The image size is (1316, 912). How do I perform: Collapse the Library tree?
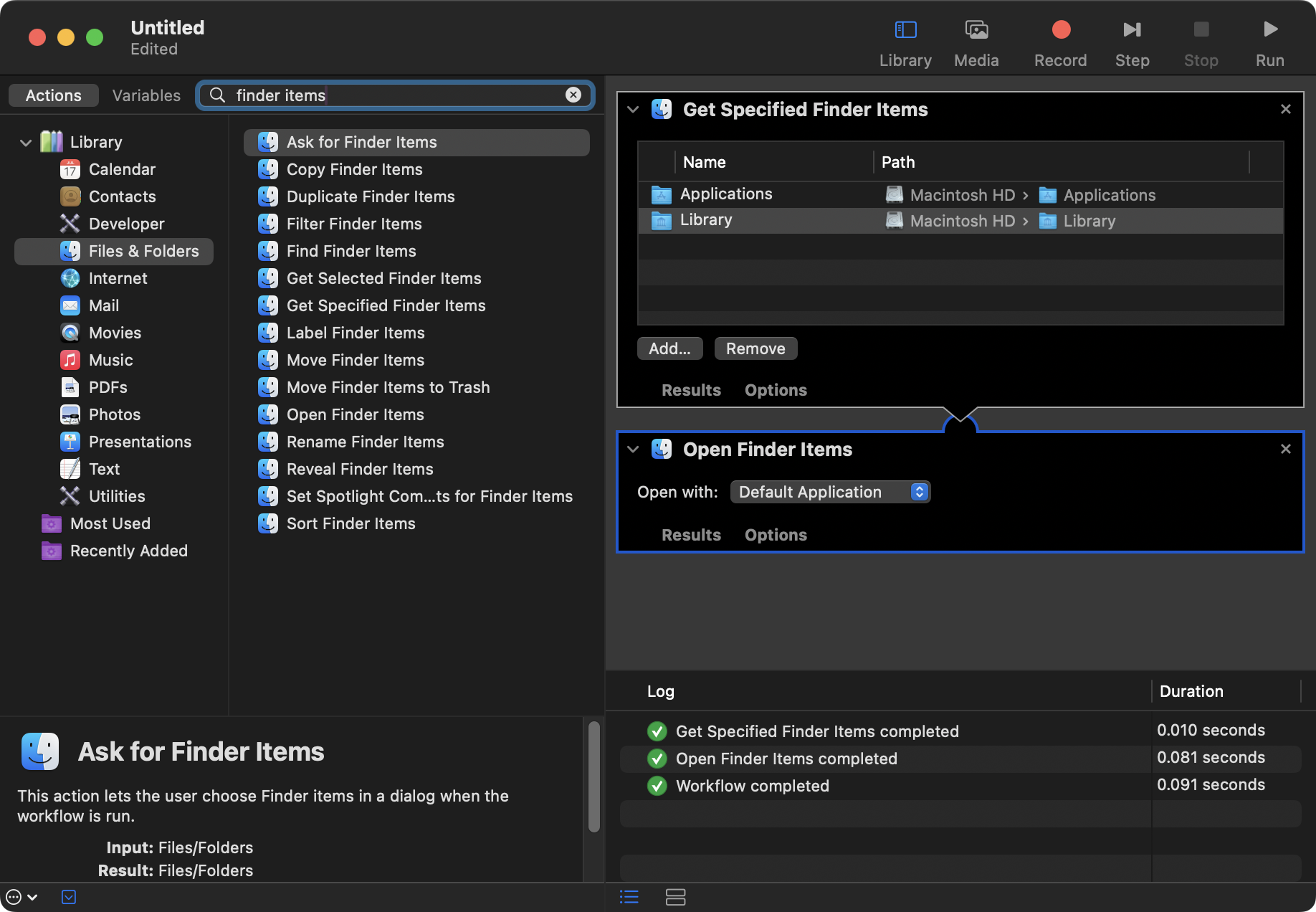[26, 142]
